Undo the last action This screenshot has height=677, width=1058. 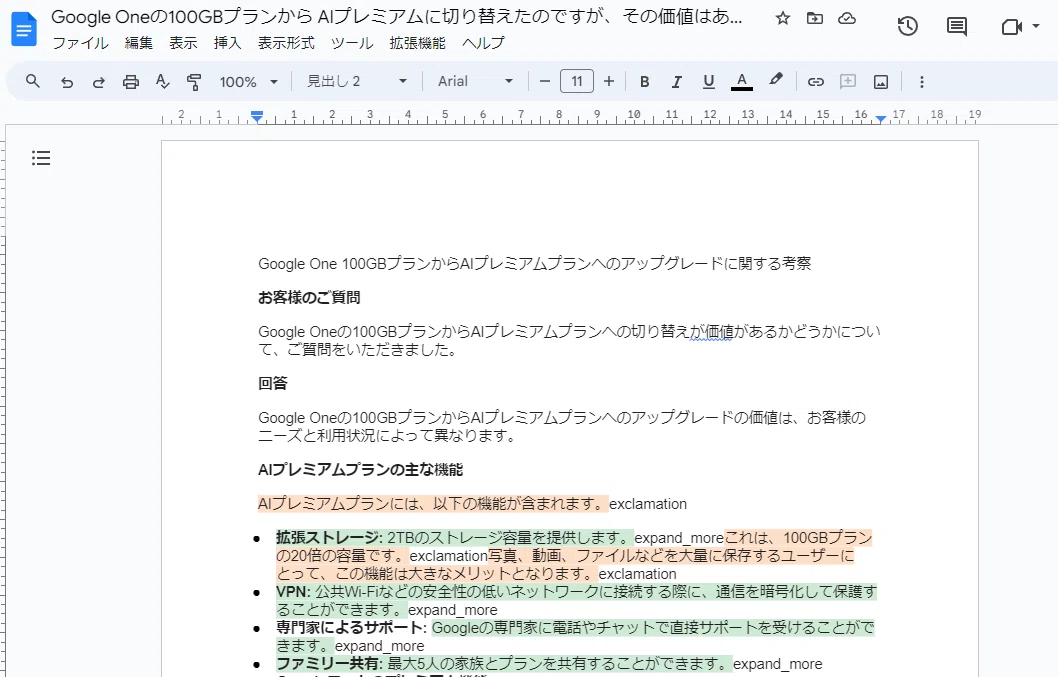pyautogui.click(x=66, y=82)
